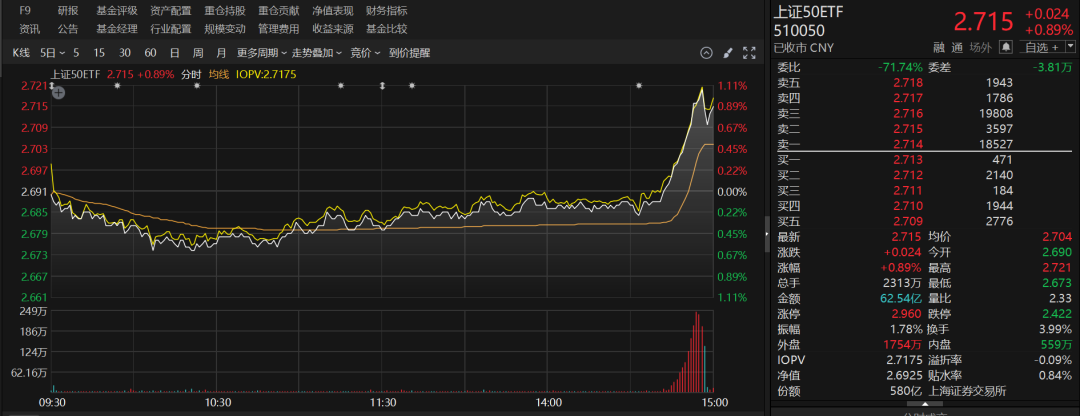
Task: Open 资产配置 asset allocation
Action: point(171,10)
